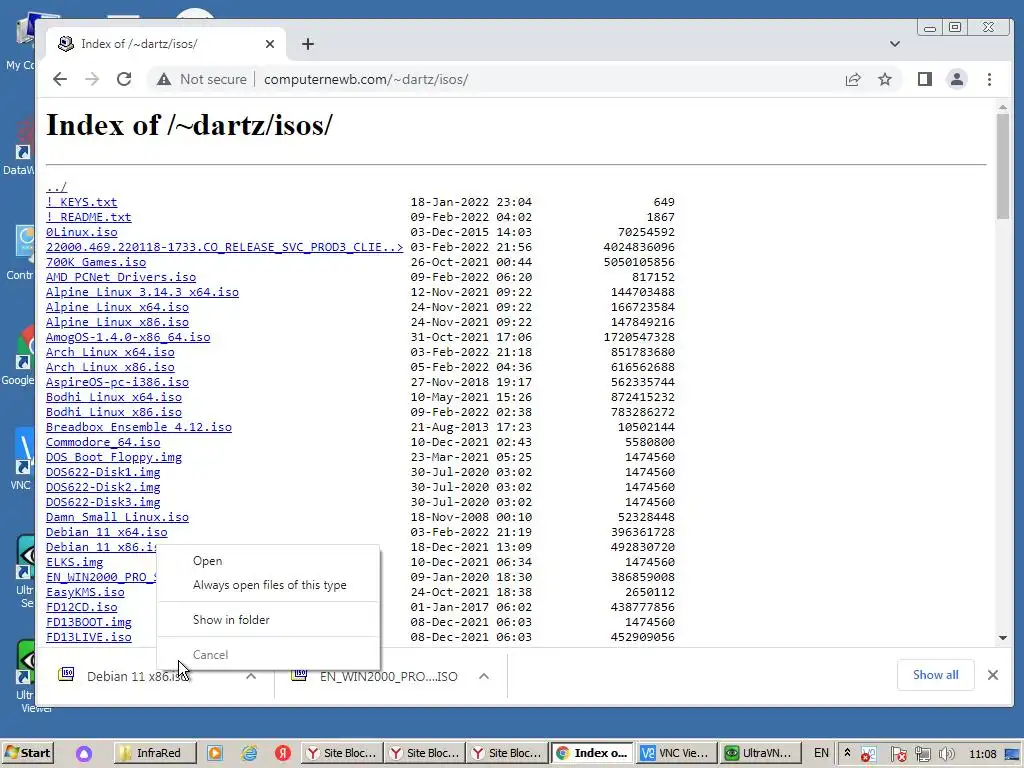This screenshot has width=1024, height=768.
Task: Close the Index of /~dartz/isos/ tab
Action: 270,44
